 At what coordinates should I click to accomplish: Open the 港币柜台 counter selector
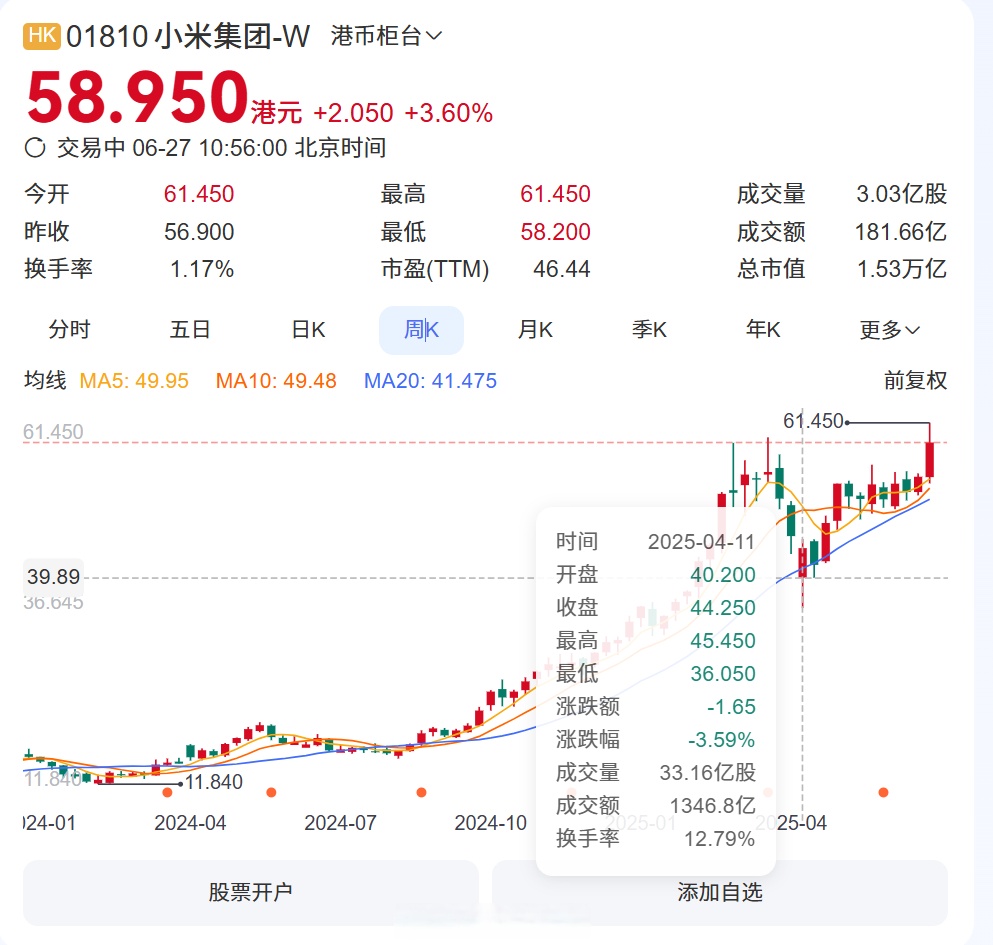(x=384, y=35)
